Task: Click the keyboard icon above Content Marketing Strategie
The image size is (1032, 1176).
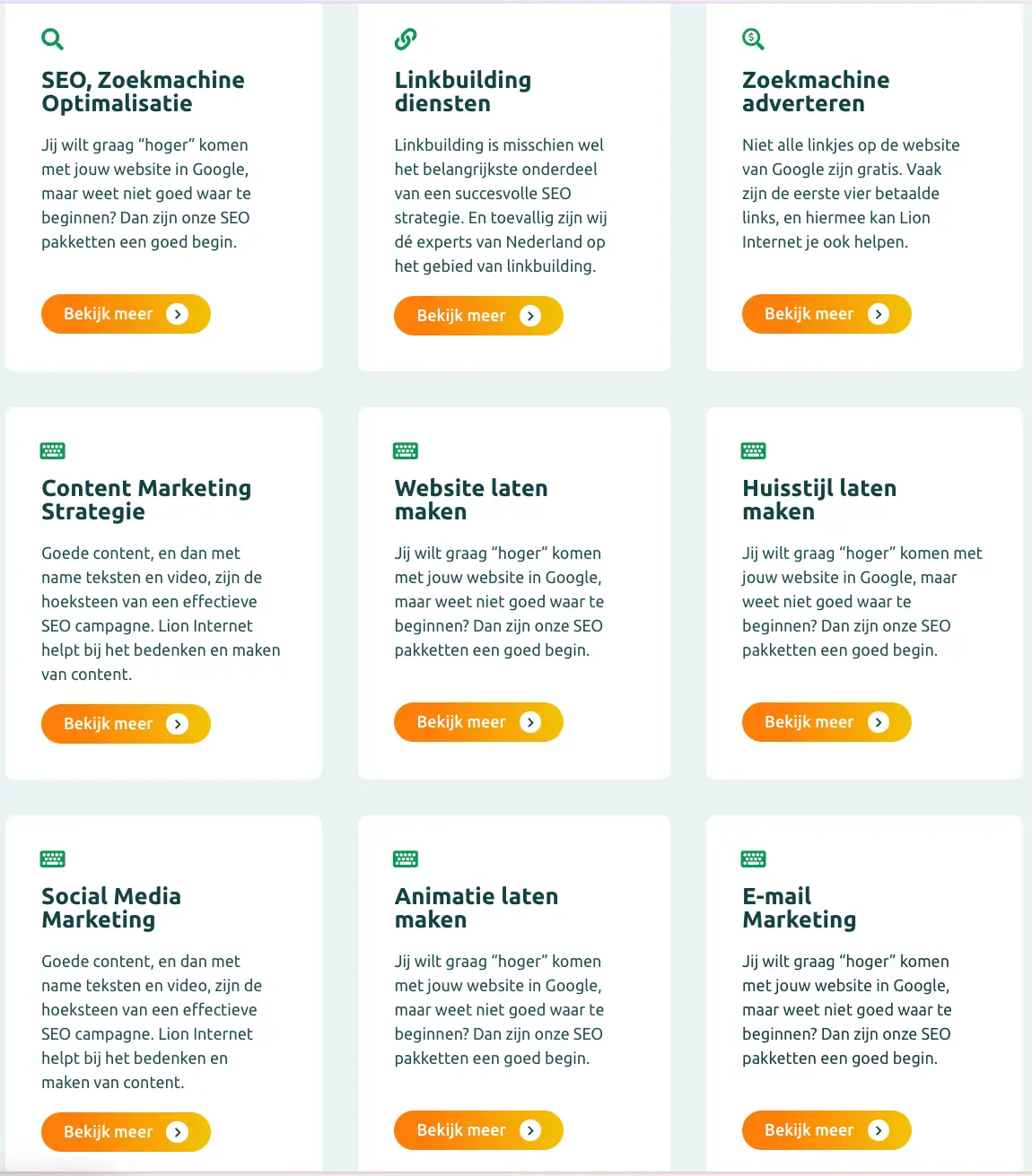Action: [x=53, y=450]
